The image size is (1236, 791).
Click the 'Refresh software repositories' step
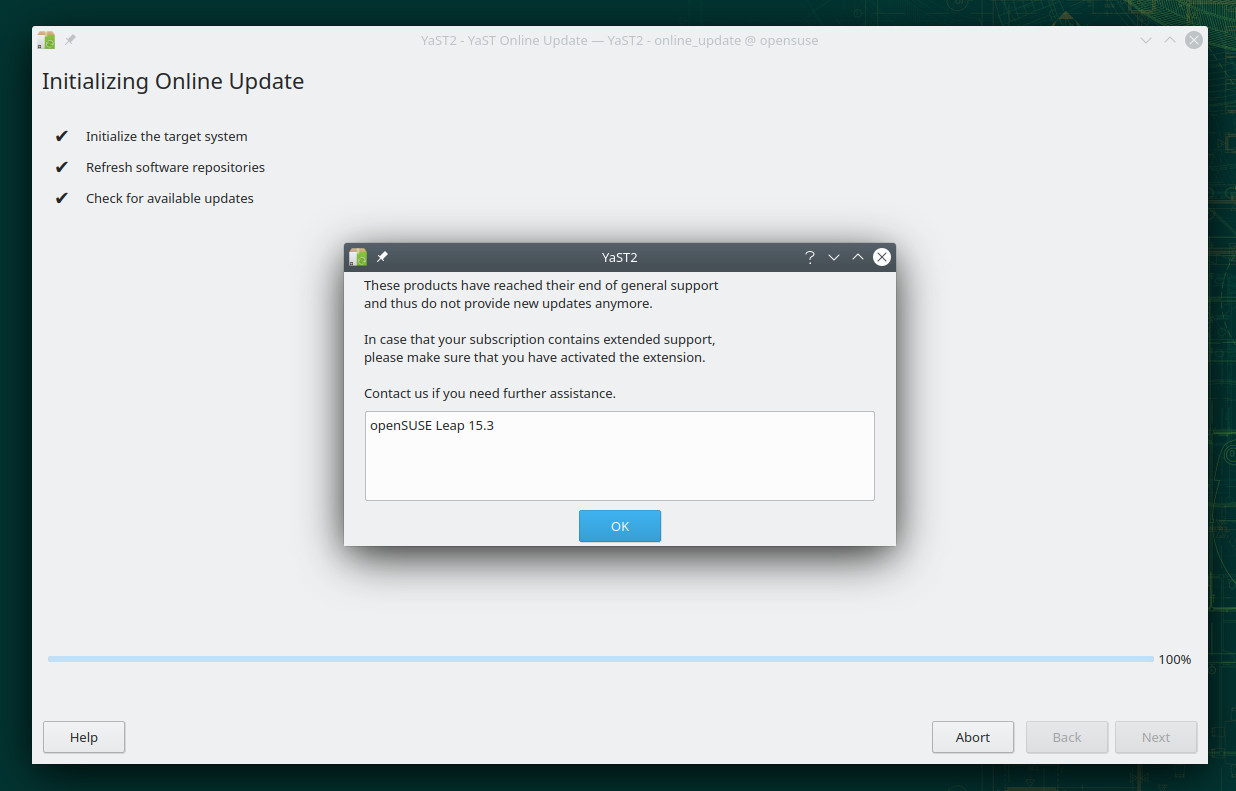pyautogui.click(x=175, y=167)
